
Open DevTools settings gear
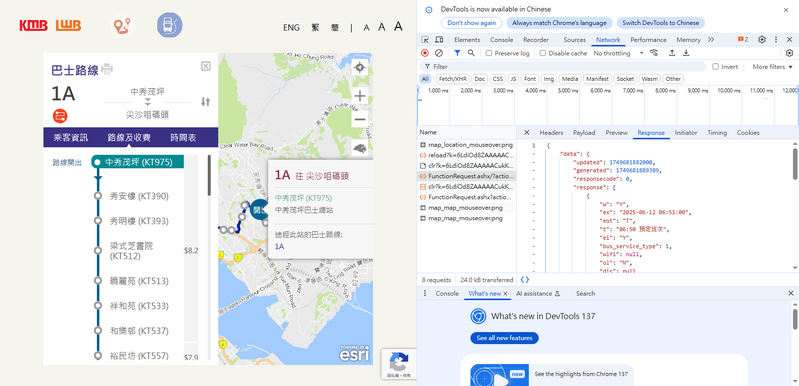[762, 40]
